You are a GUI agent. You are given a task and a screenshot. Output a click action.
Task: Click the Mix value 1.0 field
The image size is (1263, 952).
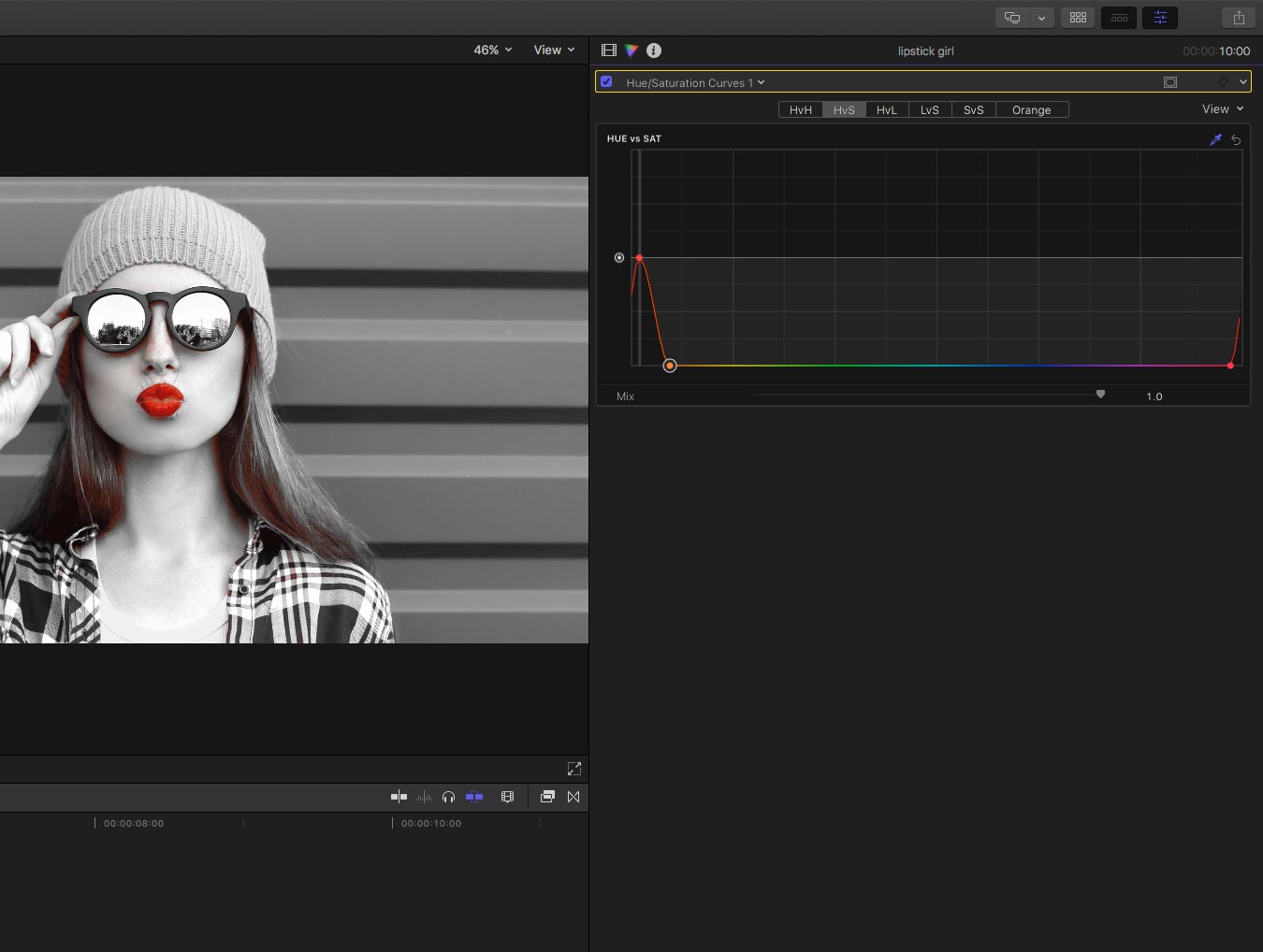tap(1154, 397)
